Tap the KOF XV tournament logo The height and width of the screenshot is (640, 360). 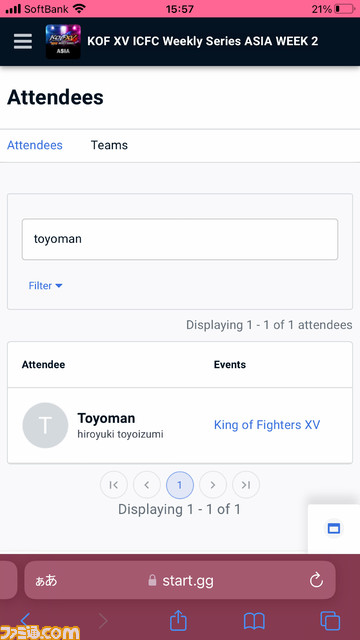click(x=63, y=42)
